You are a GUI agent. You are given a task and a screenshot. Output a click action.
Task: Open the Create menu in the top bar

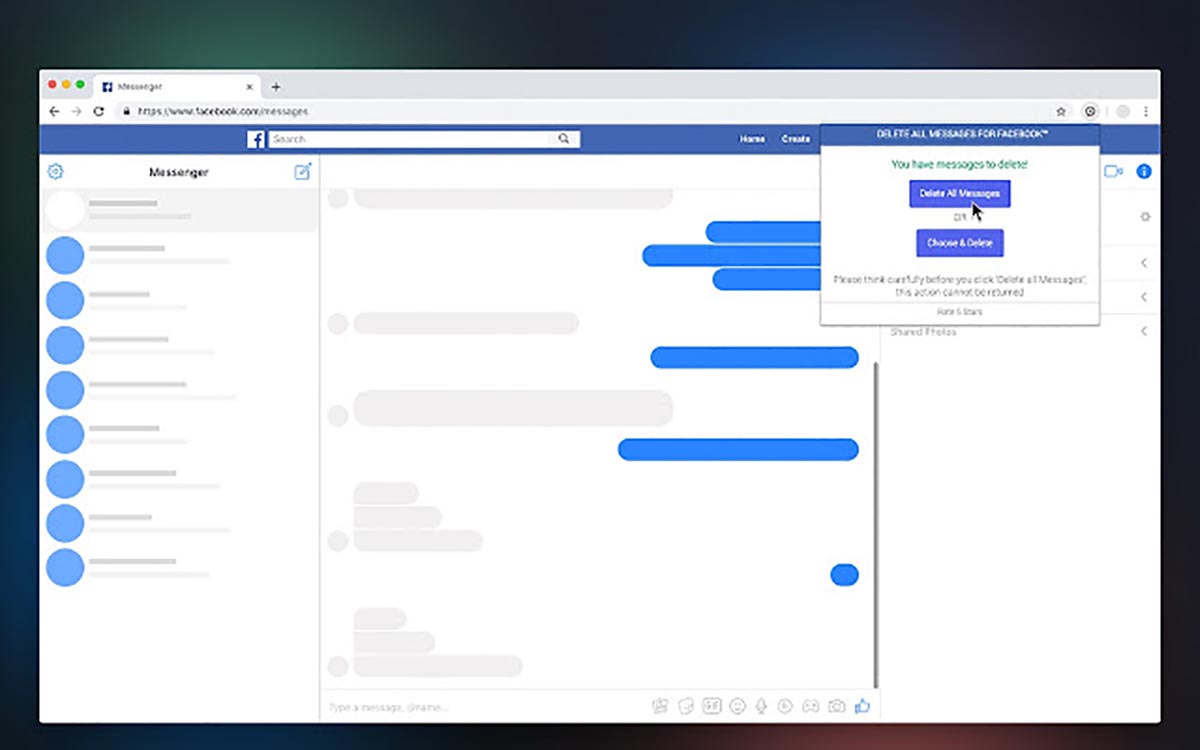click(x=796, y=139)
